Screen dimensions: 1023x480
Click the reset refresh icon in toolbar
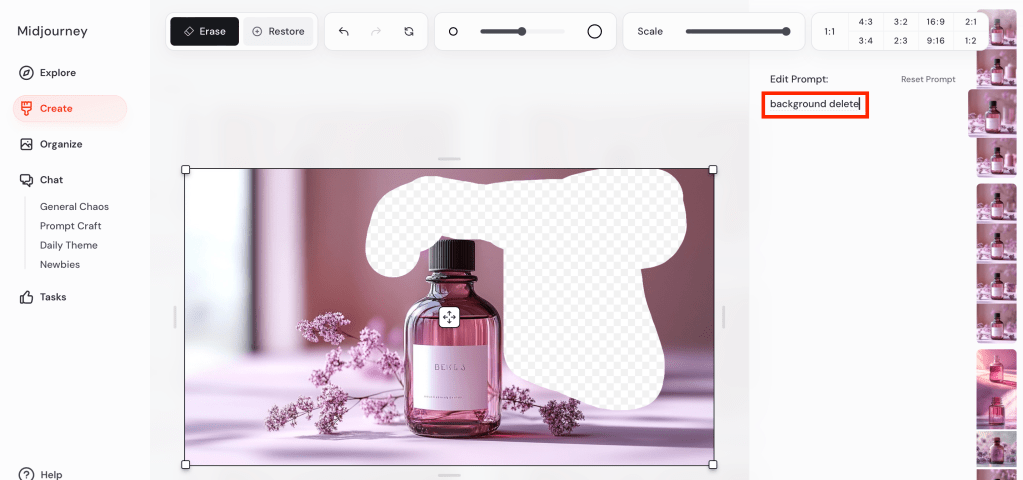[x=409, y=31]
